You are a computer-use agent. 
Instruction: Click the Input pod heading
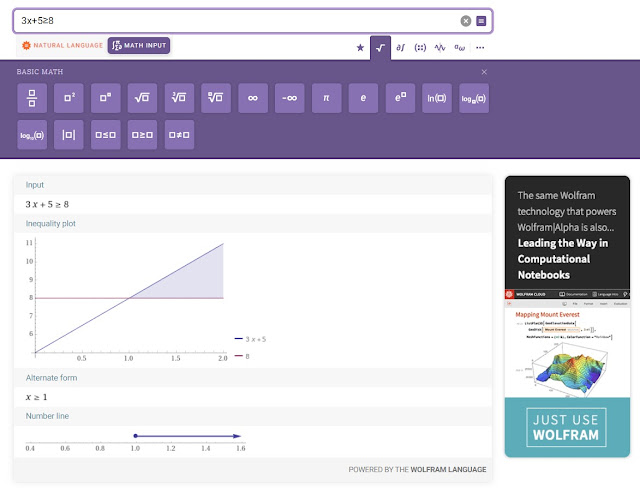click(x=35, y=185)
